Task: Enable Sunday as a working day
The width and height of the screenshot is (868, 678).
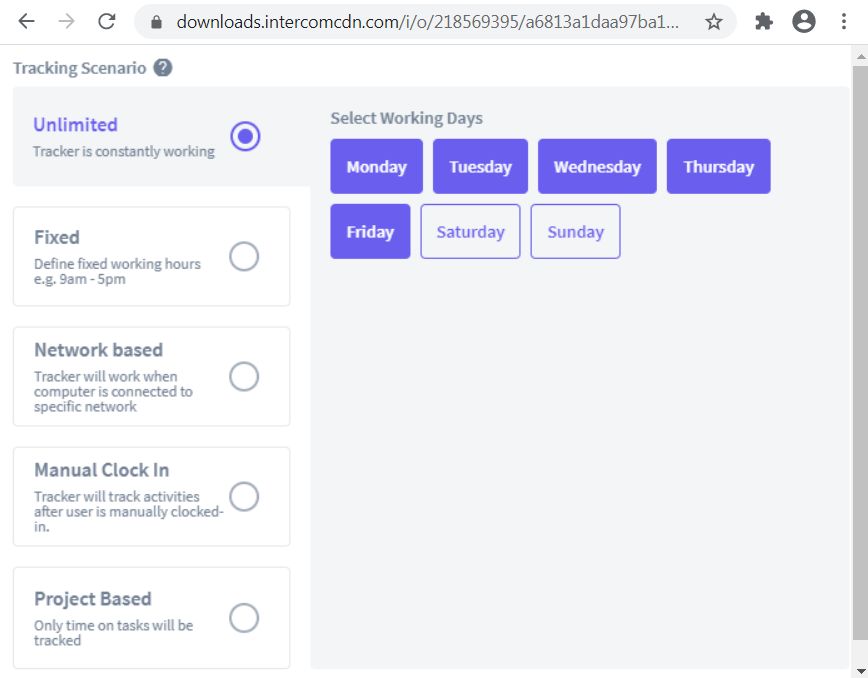Action: coord(575,231)
